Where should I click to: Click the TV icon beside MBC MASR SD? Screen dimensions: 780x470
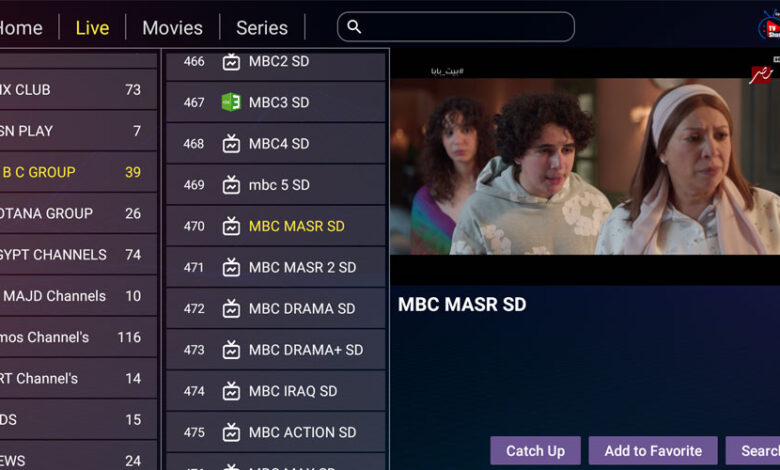(x=231, y=226)
